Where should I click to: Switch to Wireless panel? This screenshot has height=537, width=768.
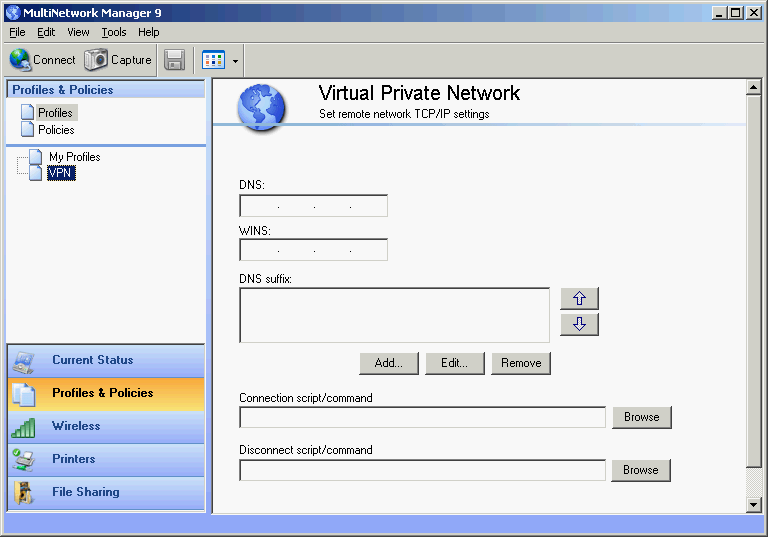106,426
